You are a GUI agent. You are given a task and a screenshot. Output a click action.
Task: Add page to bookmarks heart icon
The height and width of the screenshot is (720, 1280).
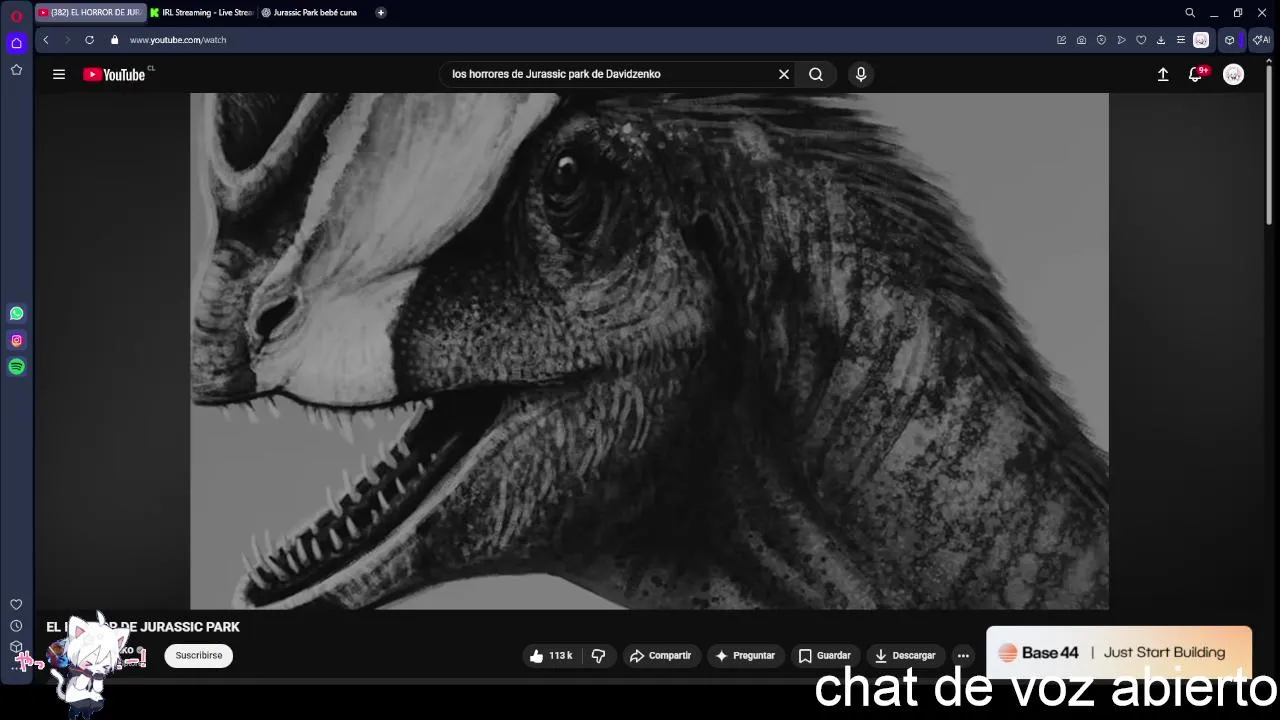1141,40
